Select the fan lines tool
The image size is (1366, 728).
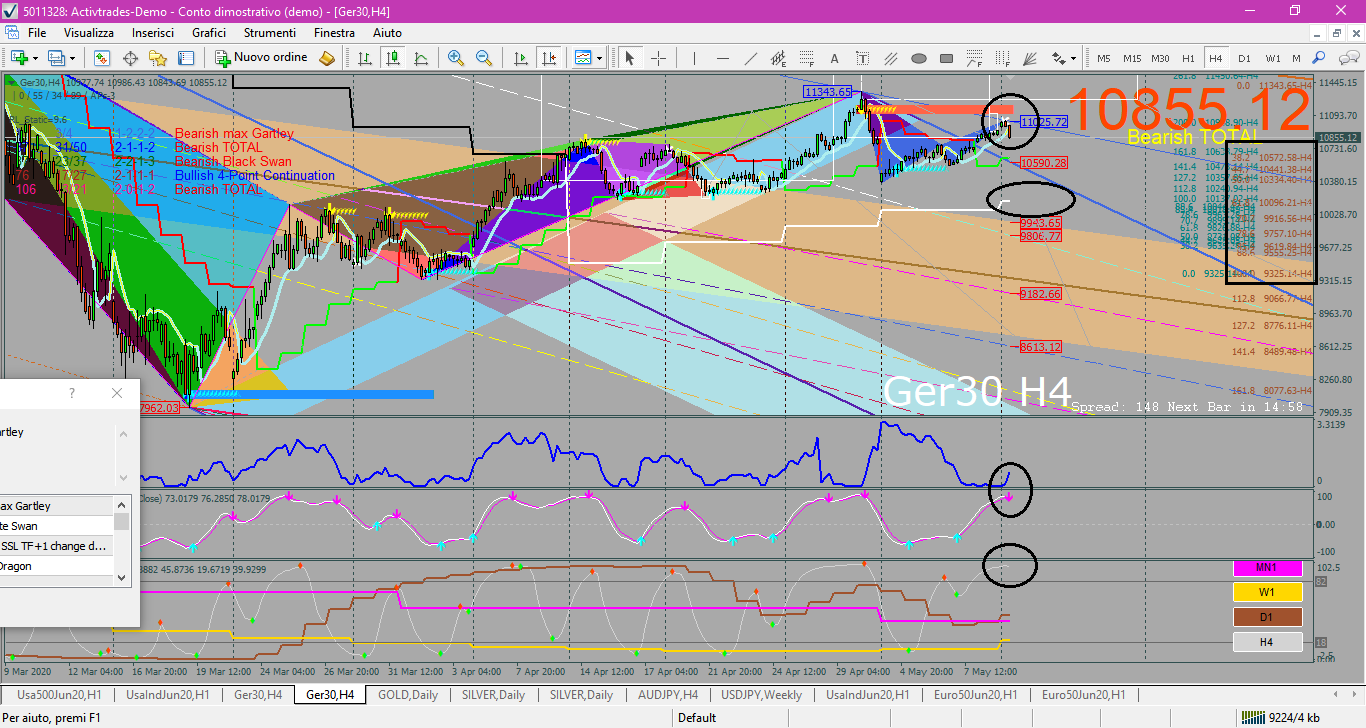1031,58
